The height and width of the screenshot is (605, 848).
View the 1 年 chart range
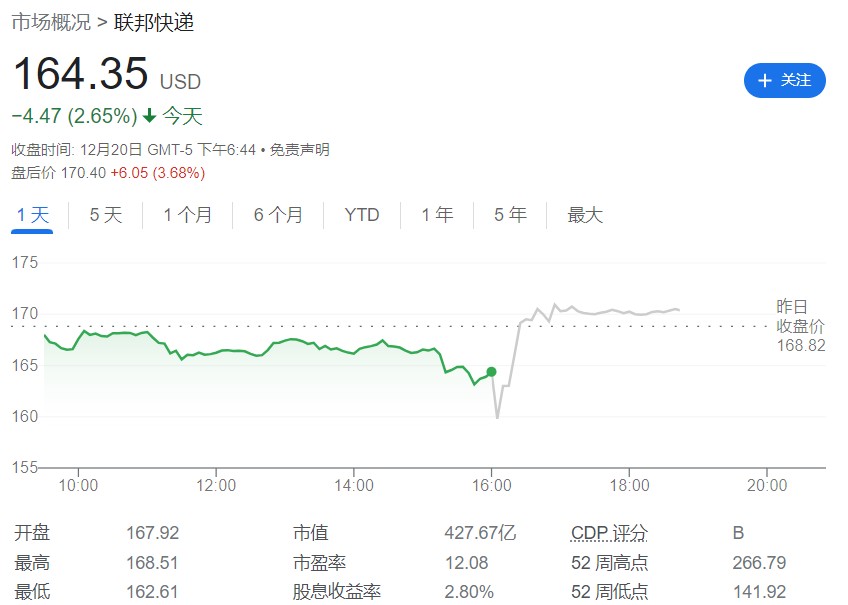(x=437, y=215)
